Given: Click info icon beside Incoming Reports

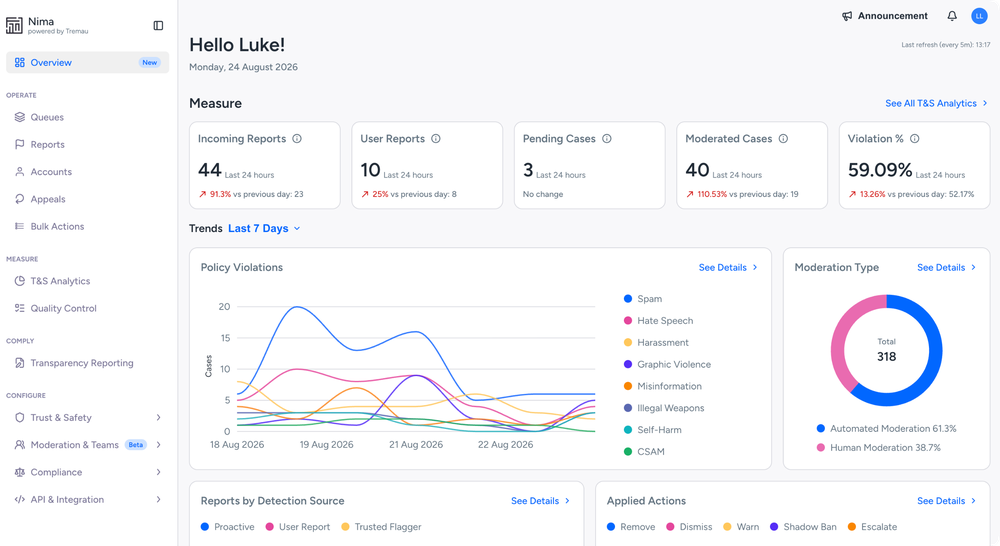Looking at the screenshot, I should point(297,138).
